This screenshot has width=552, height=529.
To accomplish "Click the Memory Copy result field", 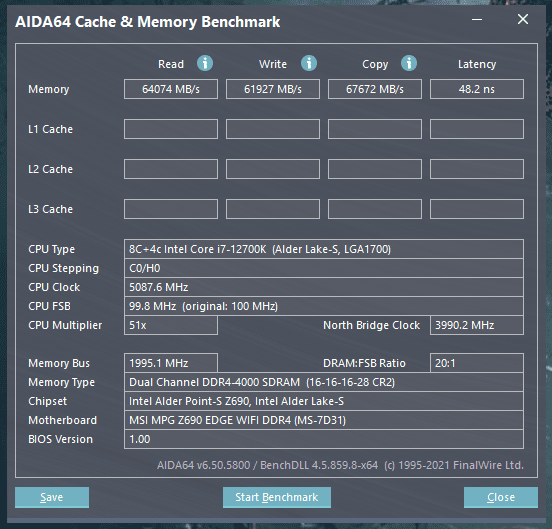I will [375, 89].
